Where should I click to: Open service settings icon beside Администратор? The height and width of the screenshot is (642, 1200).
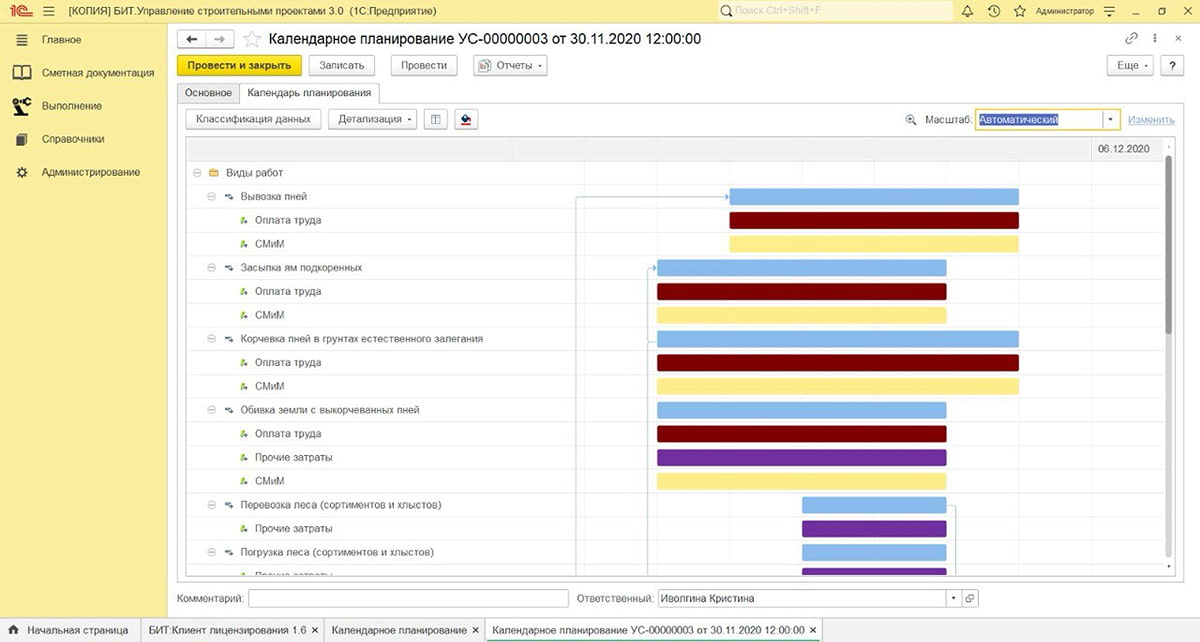[1108, 11]
